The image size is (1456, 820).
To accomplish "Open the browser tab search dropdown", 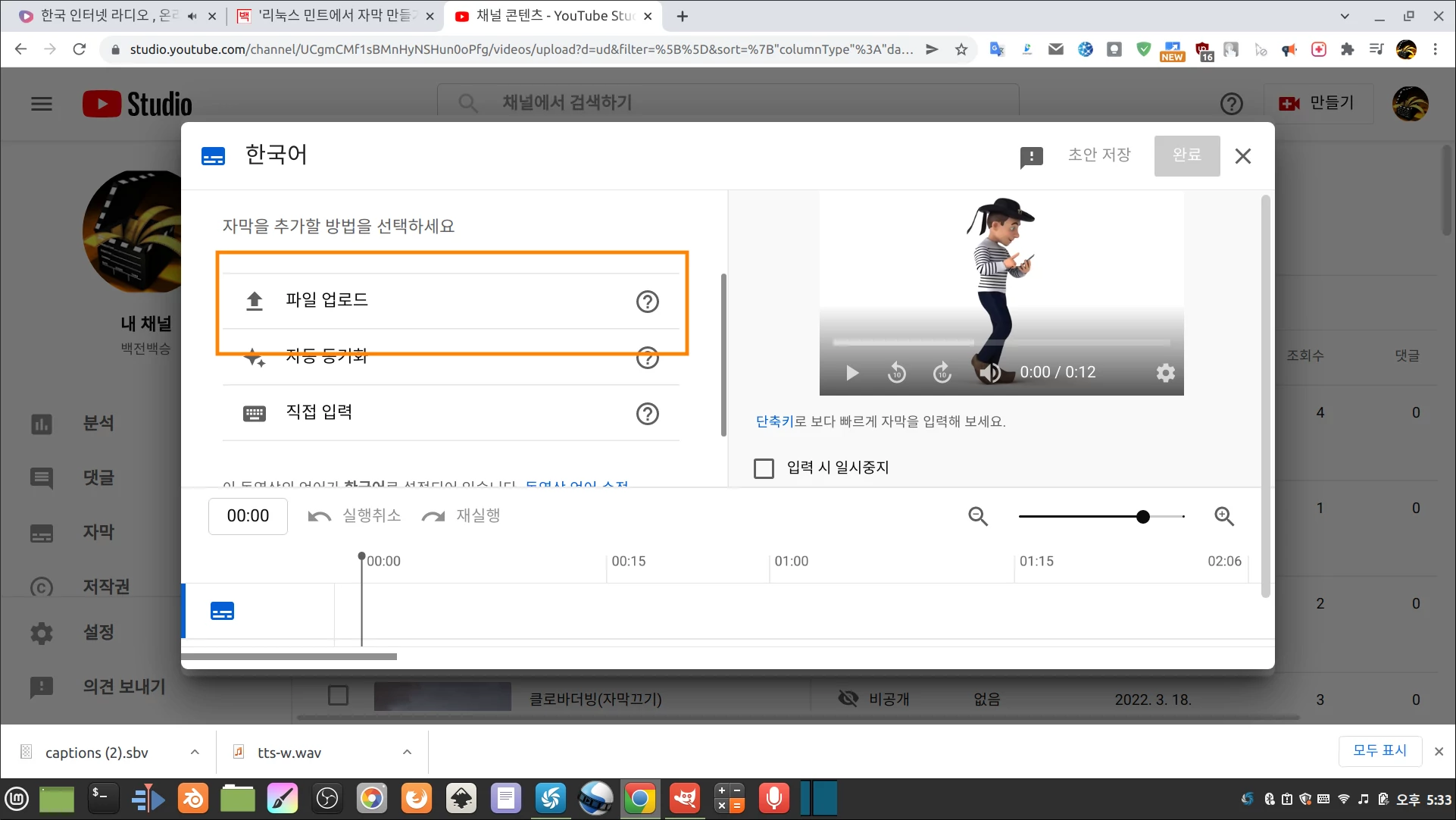I will coord(1345,15).
